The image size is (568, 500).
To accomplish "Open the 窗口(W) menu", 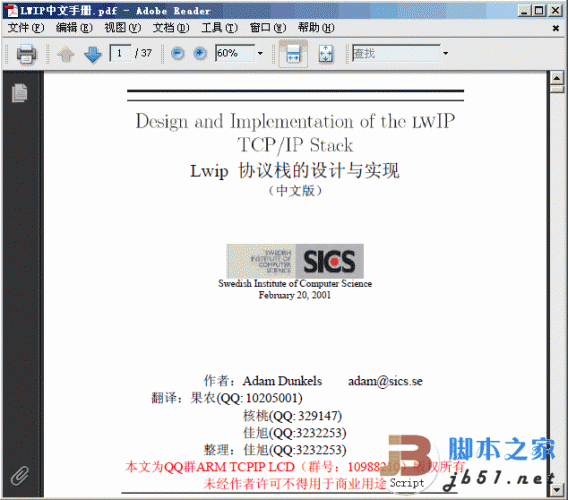I will (268, 28).
